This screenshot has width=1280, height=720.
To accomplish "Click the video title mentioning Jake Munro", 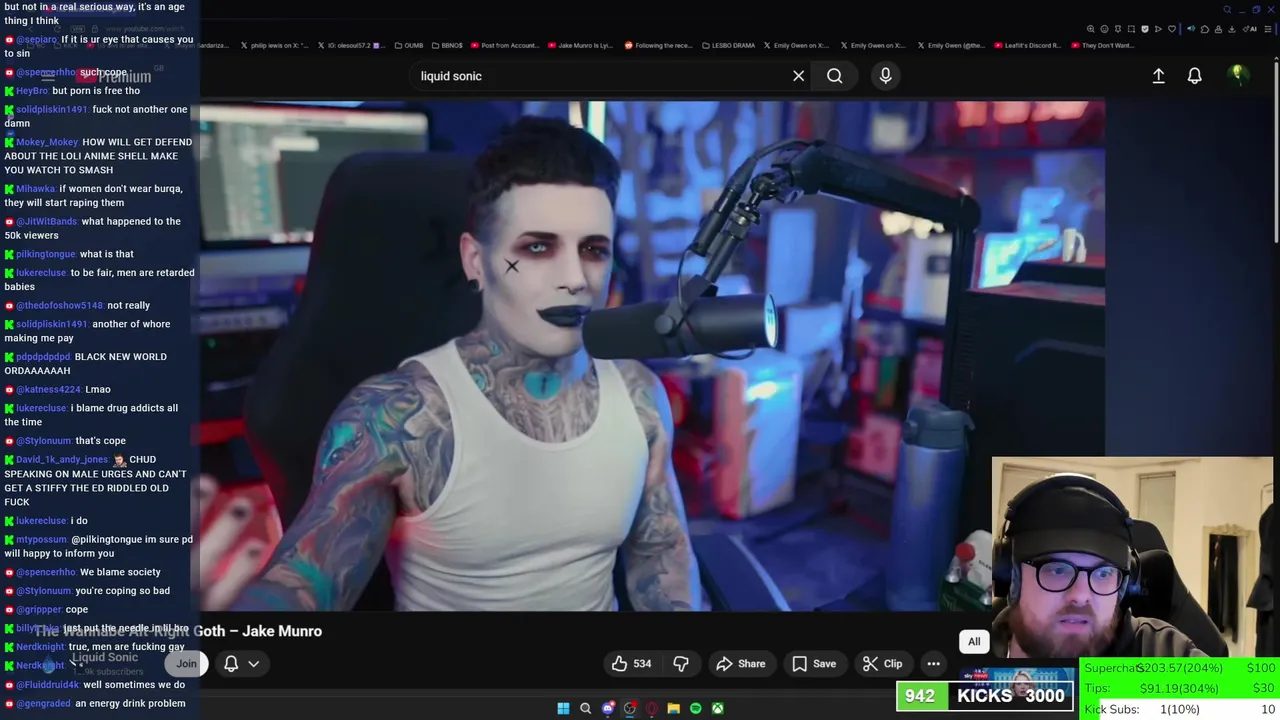I will pyautogui.click(x=179, y=631).
